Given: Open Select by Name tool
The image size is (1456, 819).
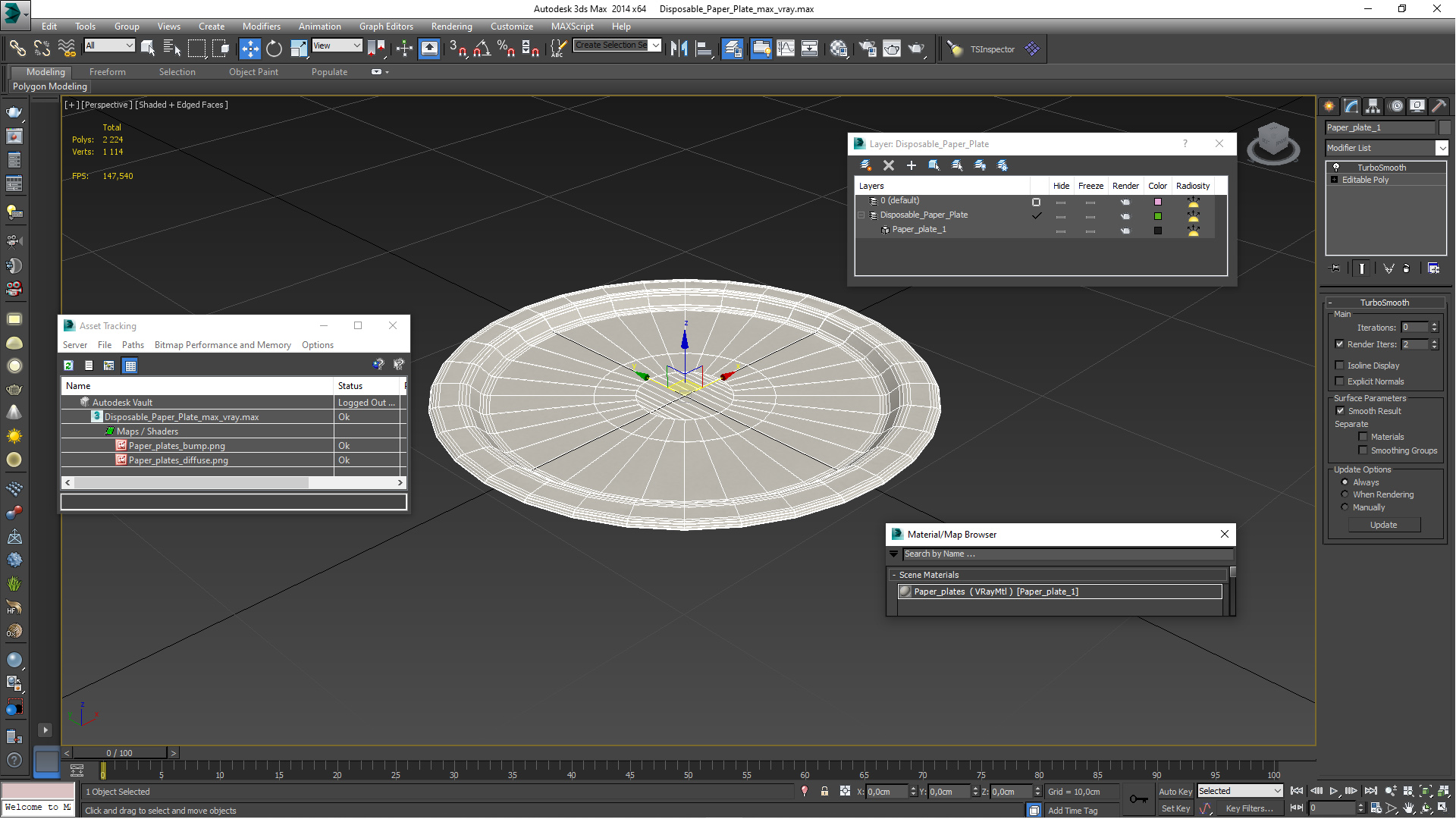Looking at the screenshot, I should 172,49.
